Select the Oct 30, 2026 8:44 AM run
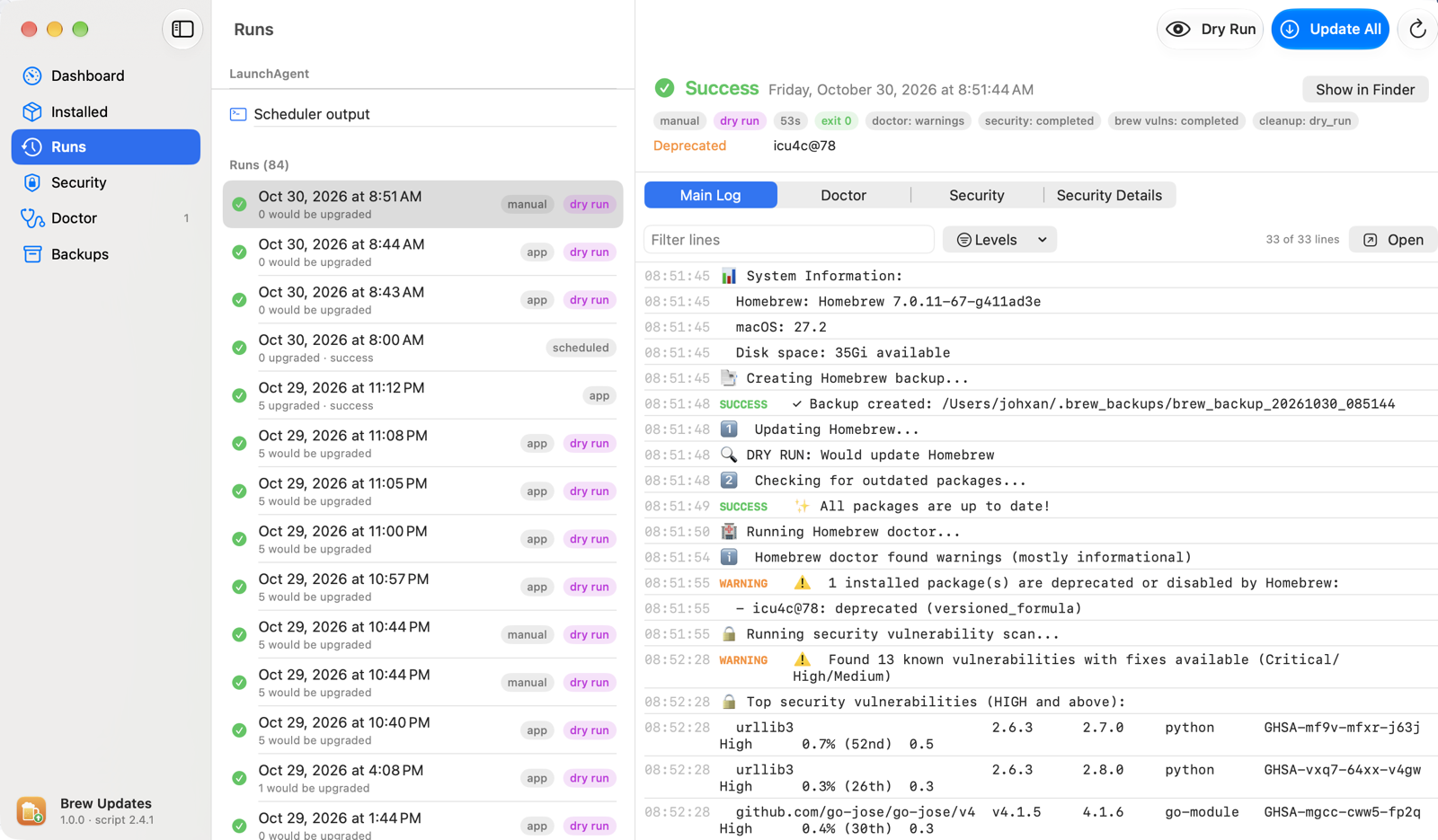Screen dimensions: 1438x840 (423, 252)
